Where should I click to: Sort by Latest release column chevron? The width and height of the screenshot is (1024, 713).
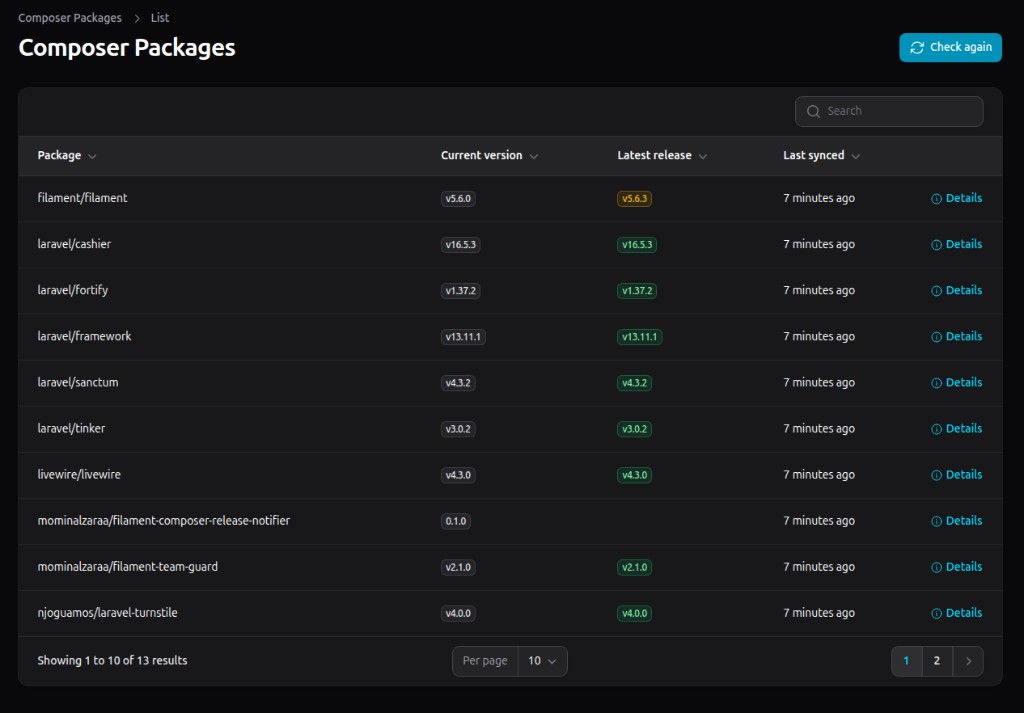(703, 156)
